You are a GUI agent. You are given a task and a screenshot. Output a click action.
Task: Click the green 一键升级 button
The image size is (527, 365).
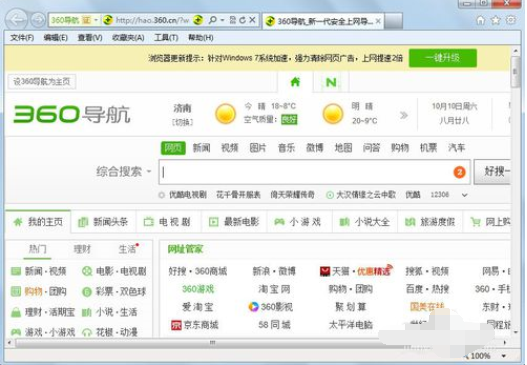coord(443,58)
